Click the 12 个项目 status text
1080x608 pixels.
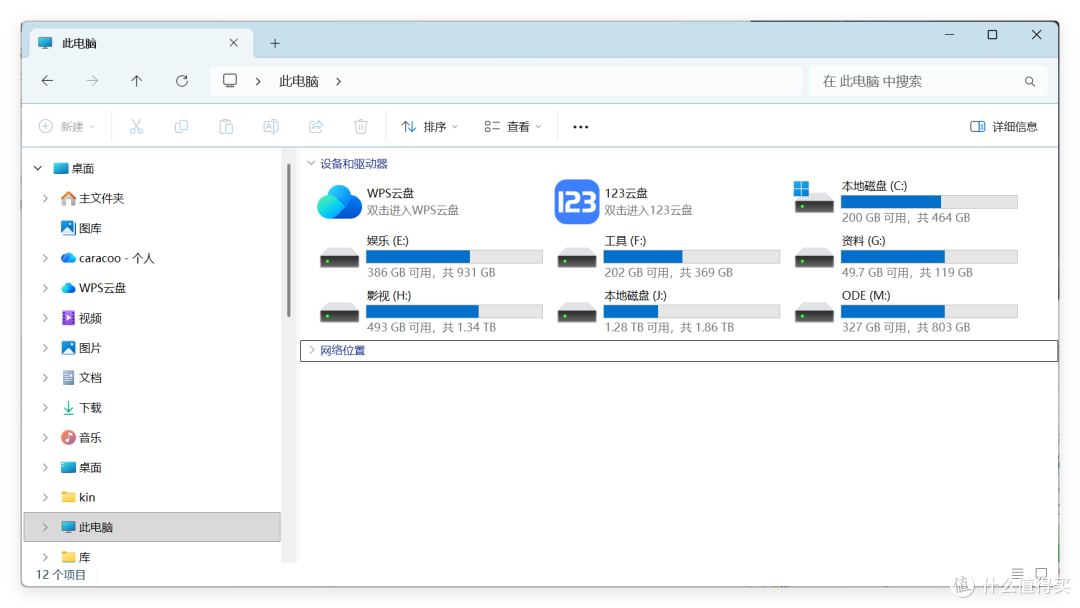coord(61,574)
